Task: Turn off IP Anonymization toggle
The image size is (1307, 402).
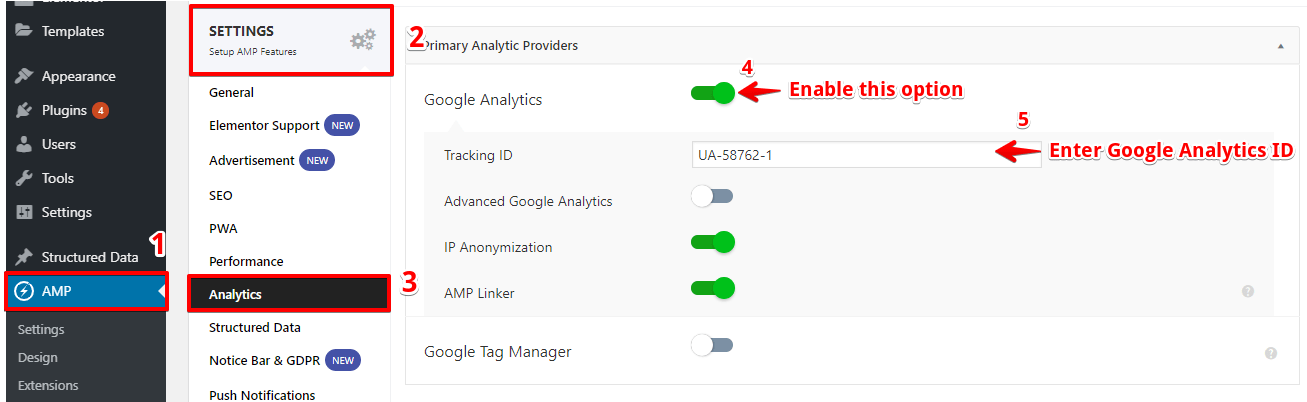Action: pyautogui.click(x=713, y=242)
